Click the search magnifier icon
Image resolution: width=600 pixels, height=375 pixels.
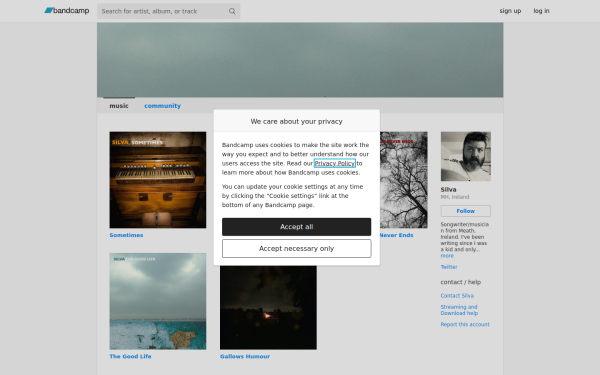point(232,11)
